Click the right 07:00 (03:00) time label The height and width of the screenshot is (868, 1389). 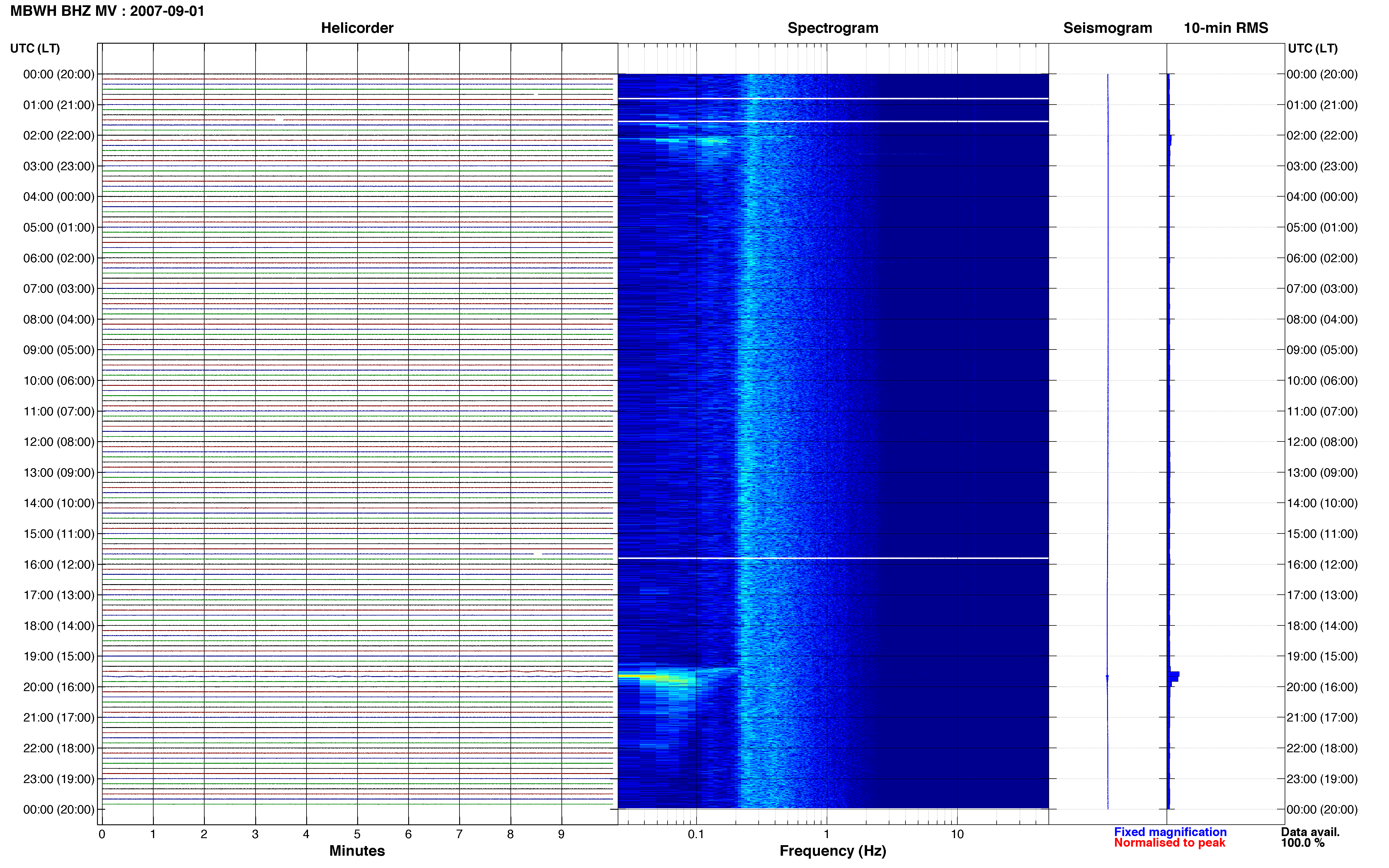(1322, 289)
